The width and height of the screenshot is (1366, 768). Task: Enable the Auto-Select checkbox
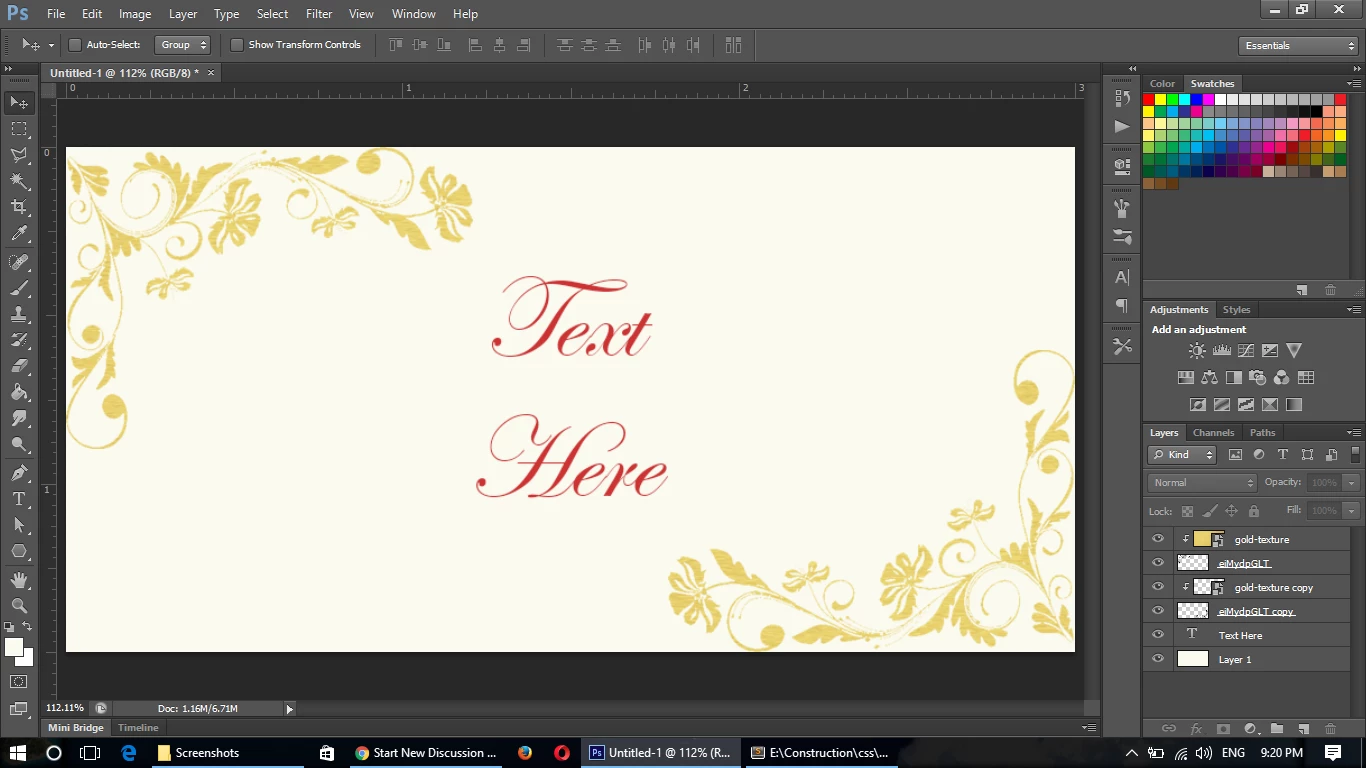coord(74,45)
